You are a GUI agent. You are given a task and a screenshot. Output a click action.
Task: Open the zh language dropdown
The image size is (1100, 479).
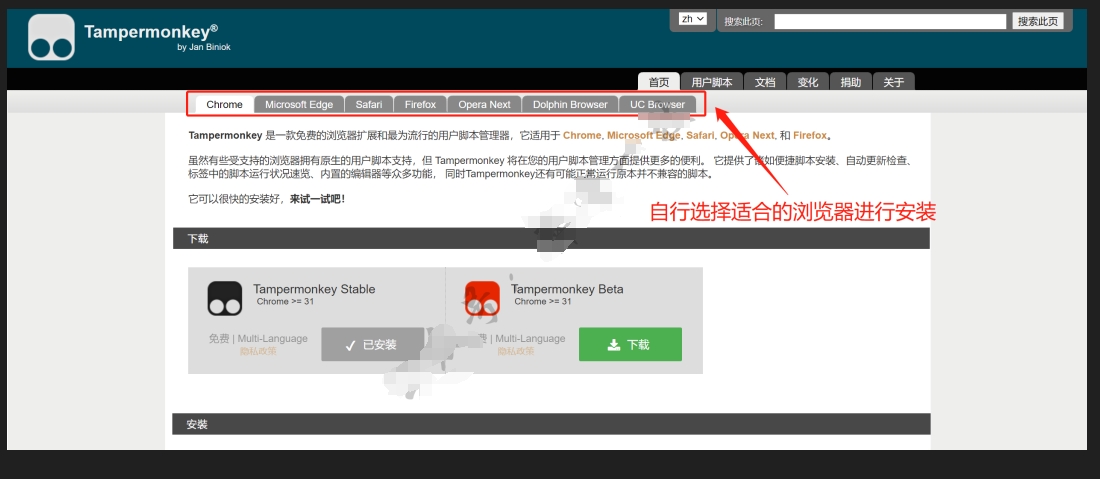(693, 19)
